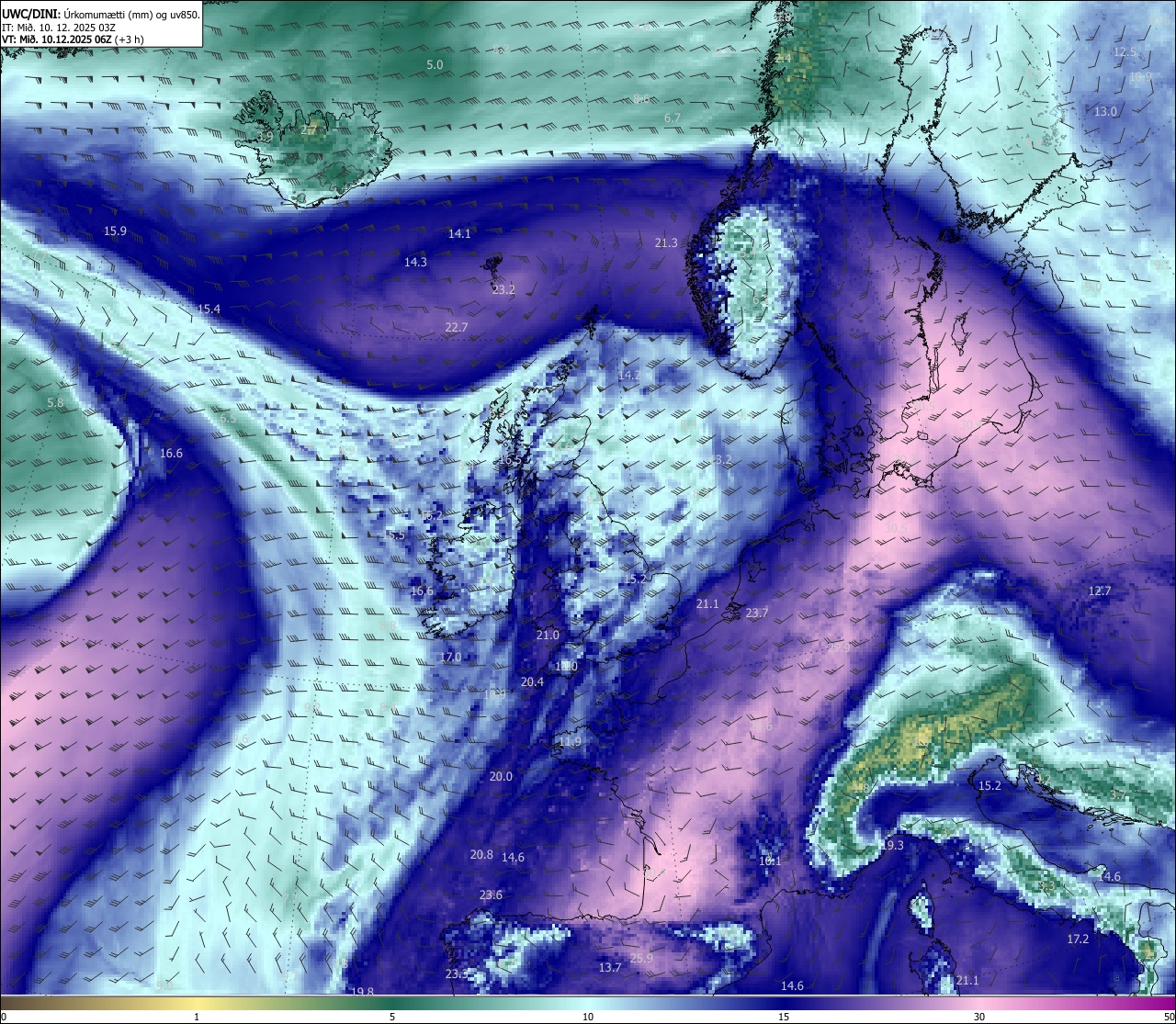The width and height of the screenshot is (1176, 1024).
Task: Click the 5.0 value north of Iceland
Action: [x=435, y=65]
